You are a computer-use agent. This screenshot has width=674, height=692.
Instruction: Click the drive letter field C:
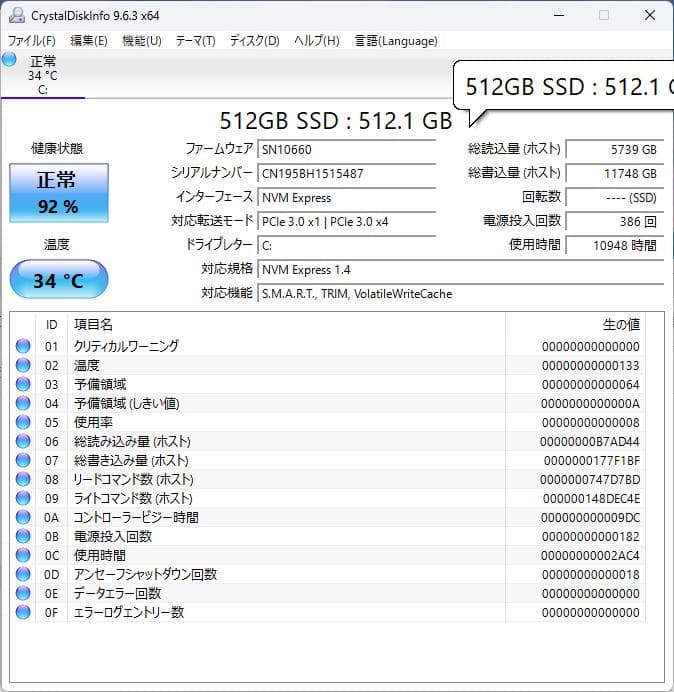(x=346, y=246)
